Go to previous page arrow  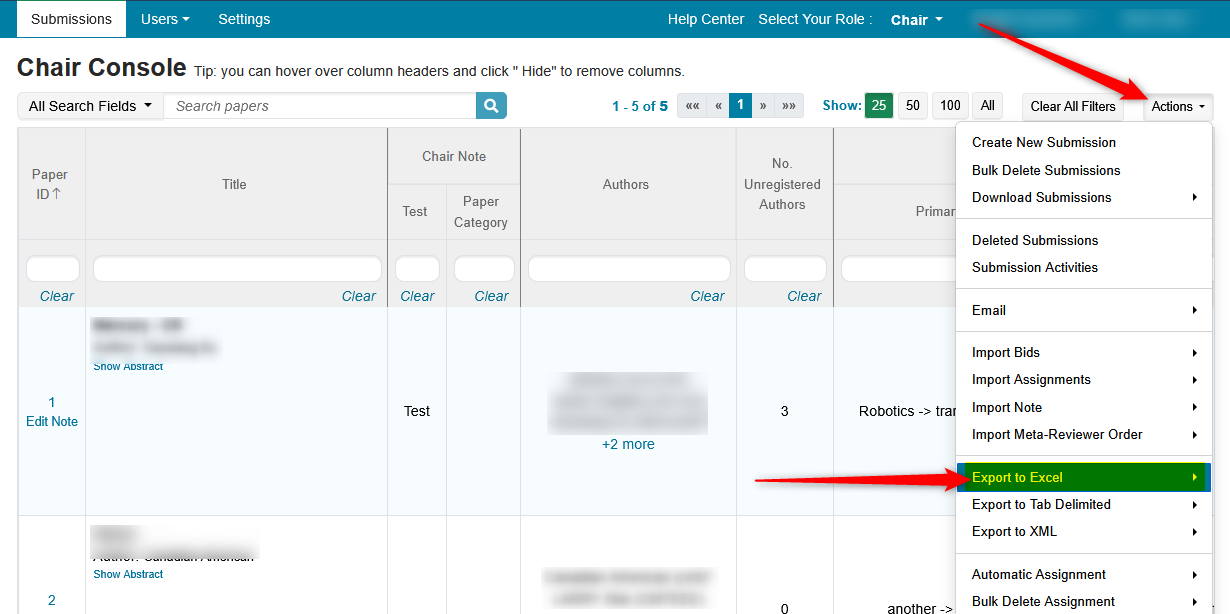click(x=718, y=106)
